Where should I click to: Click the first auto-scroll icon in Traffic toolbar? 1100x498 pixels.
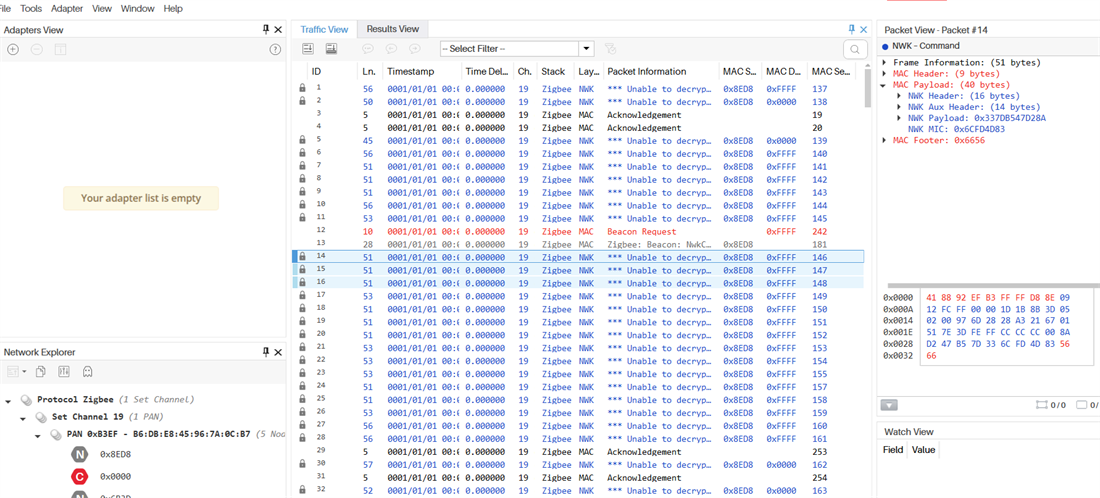coord(307,48)
